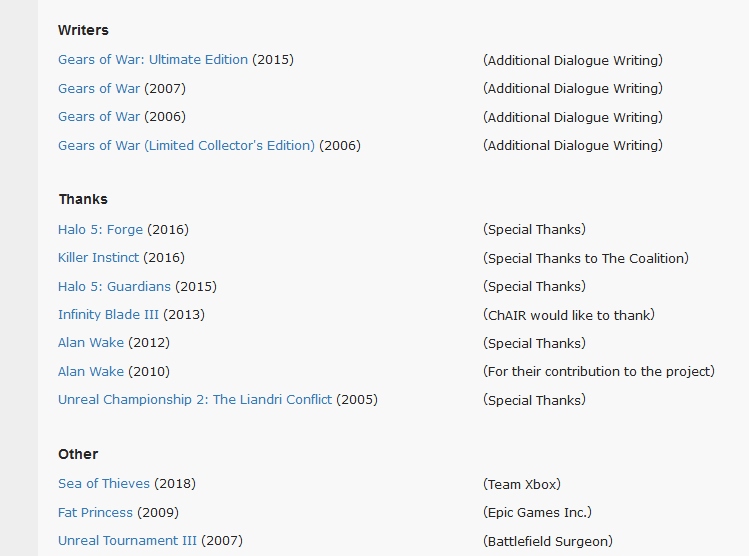
Task: Click the Team Xbox credit text
Action: click(523, 484)
